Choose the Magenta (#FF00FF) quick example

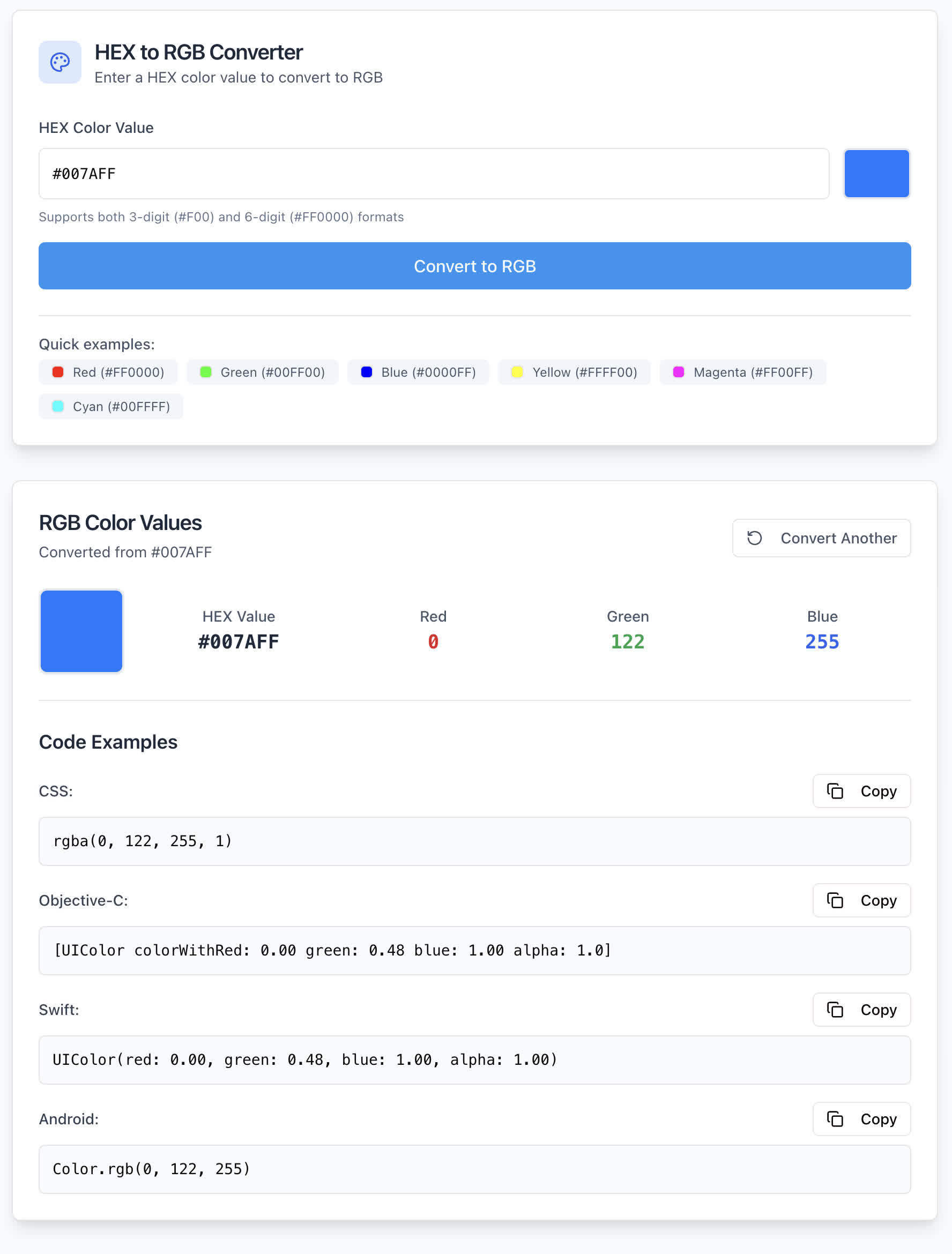(x=743, y=372)
